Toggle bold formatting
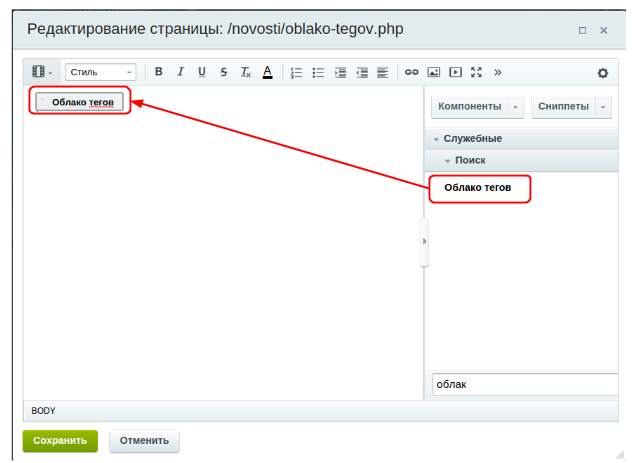The image size is (632, 463). click(158, 72)
